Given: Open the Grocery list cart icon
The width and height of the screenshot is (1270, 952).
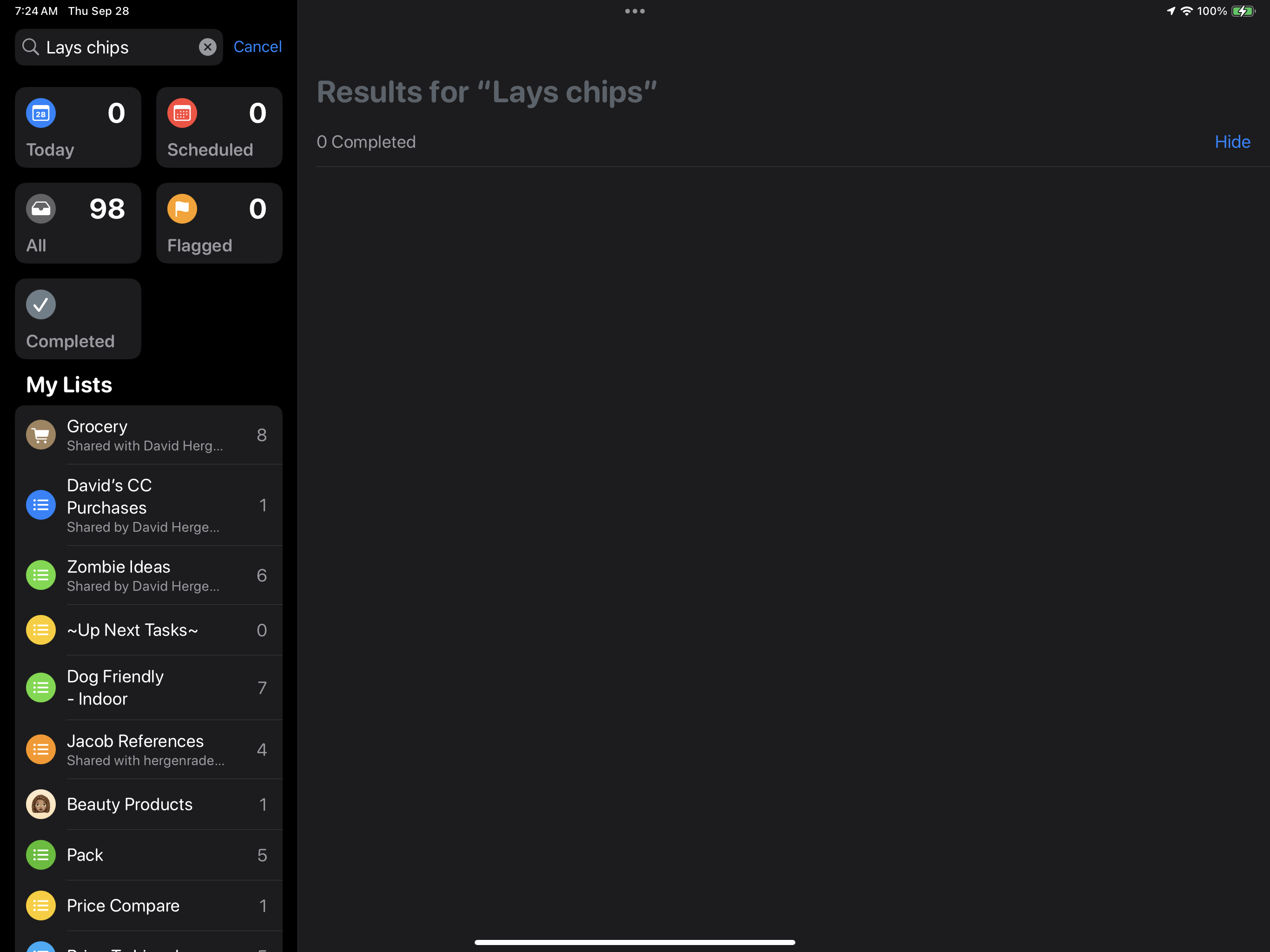Looking at the screenshot, I should coord(41,435).
